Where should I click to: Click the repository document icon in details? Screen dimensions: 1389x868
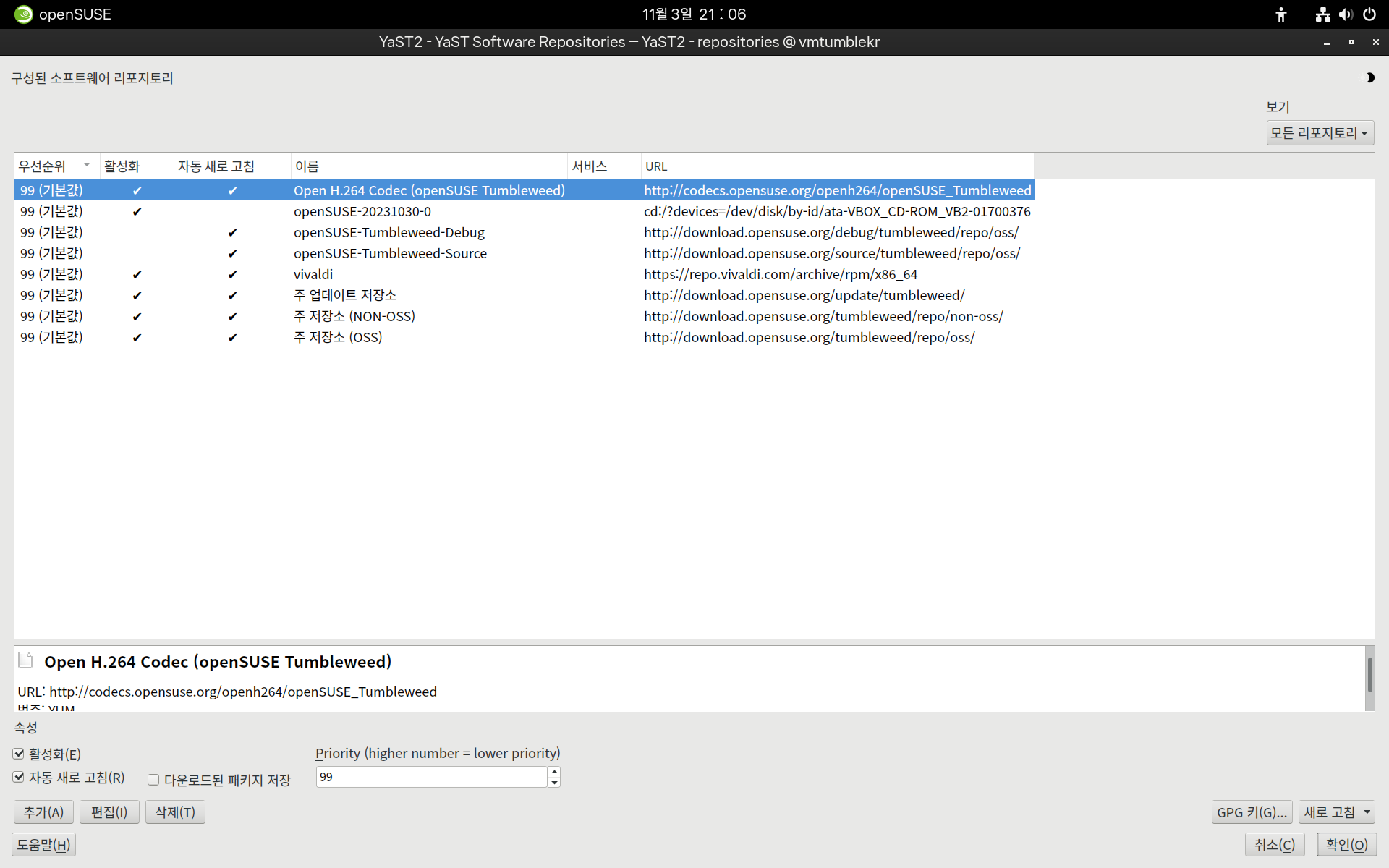26,660
